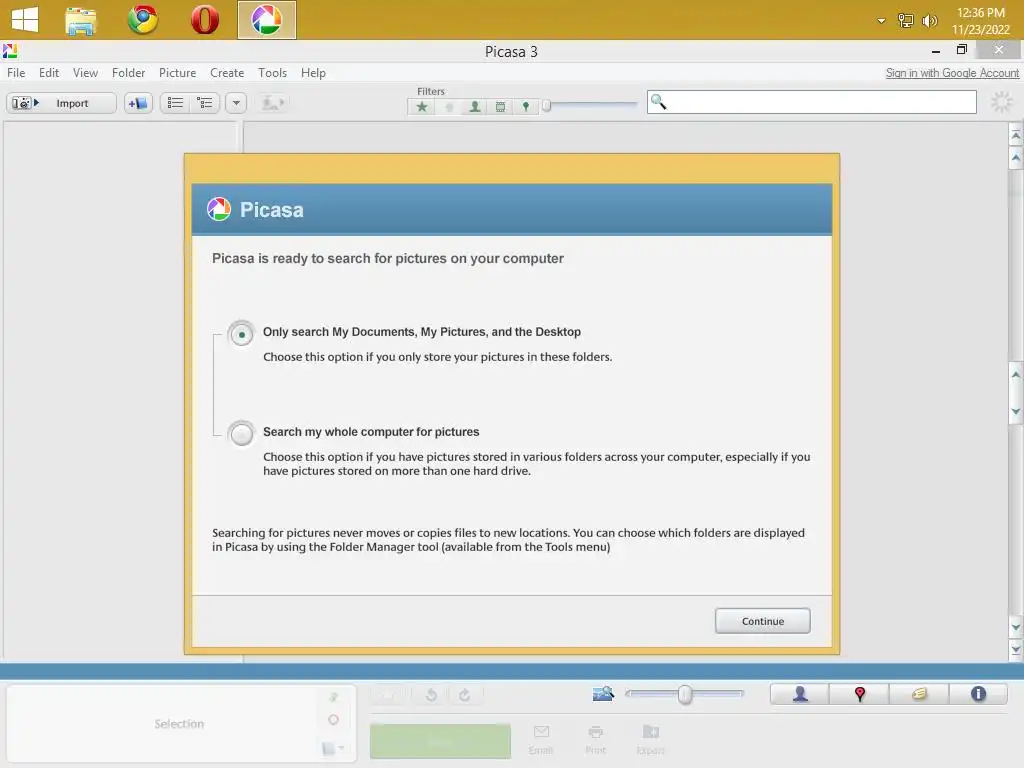The height and width of the screenshot is (768, 1024).
Task: Open the View menu
Action: pos(86,72)
